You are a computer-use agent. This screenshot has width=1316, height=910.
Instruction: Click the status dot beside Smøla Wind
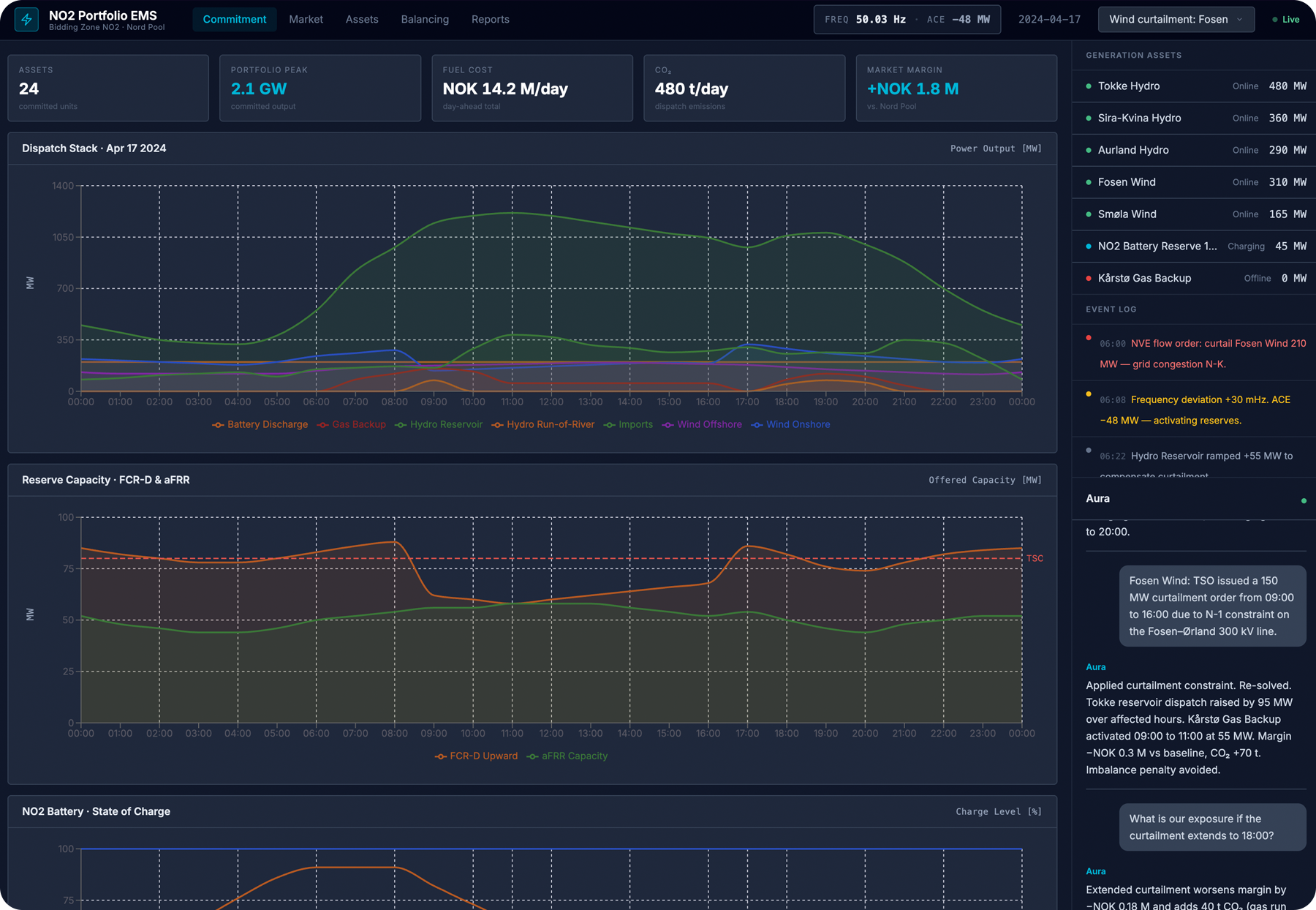(x=1089, y=214)
